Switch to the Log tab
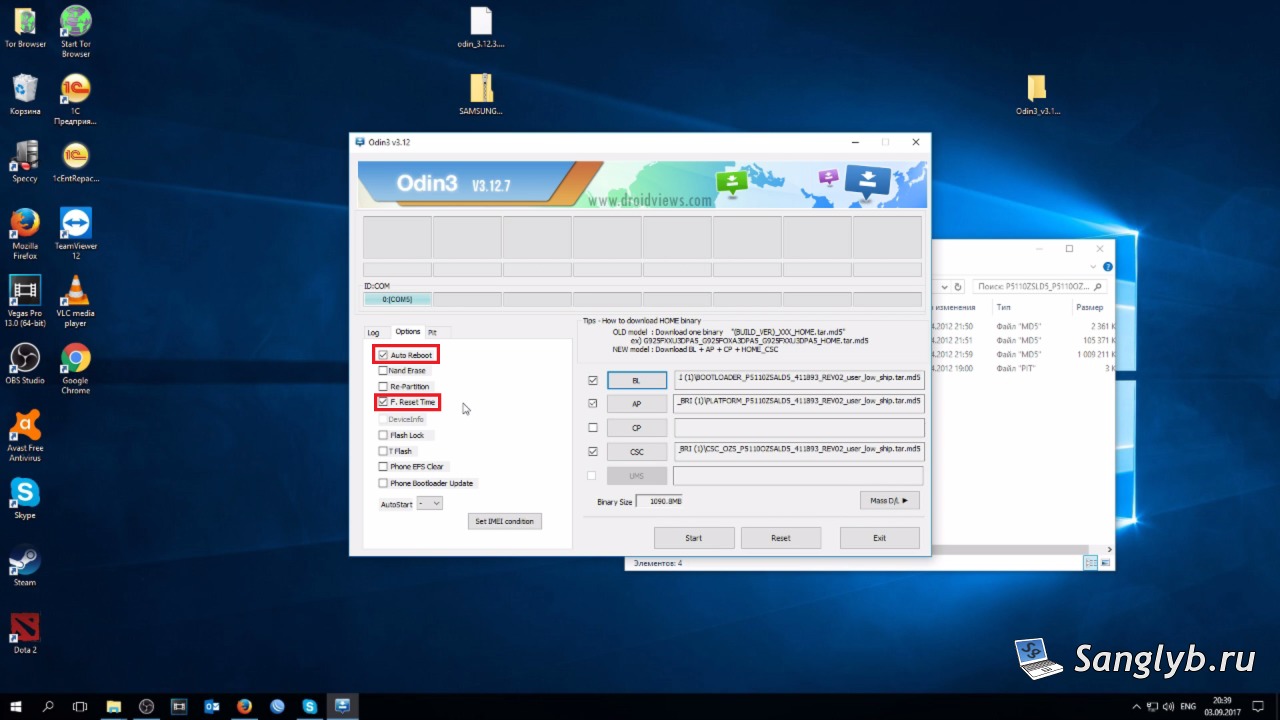 (x=373, y=332)
